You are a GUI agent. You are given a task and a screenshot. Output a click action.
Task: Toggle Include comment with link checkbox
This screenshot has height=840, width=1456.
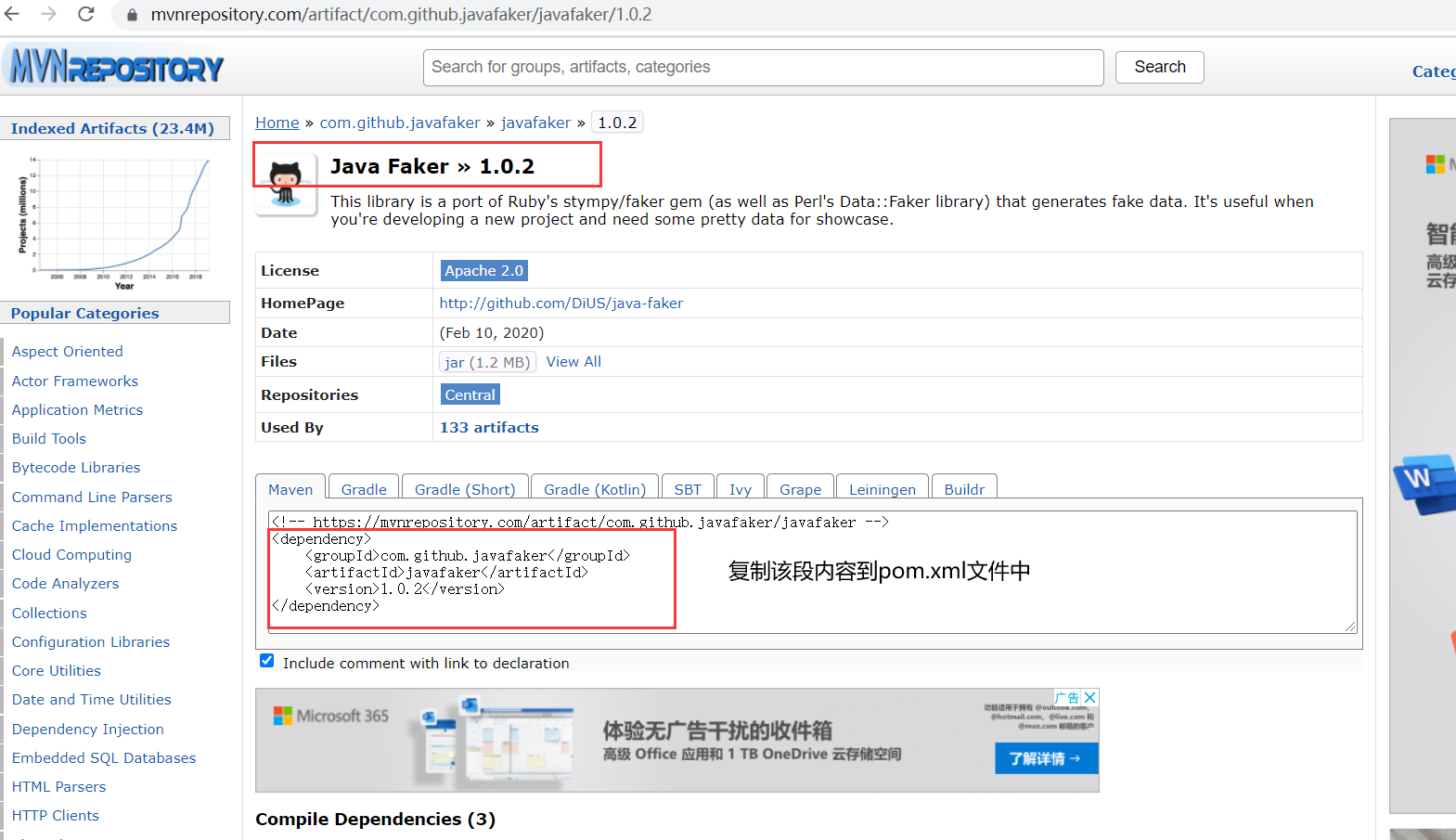pyautogui.click(x=267, y=661)
